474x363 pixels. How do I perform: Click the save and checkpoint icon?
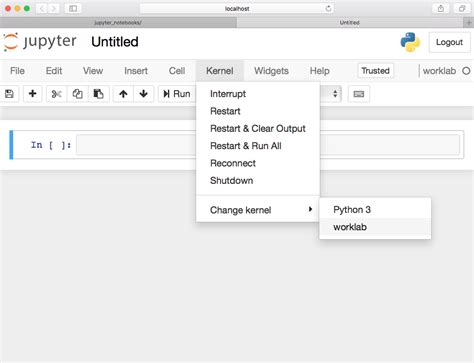[x=9, y=94]
